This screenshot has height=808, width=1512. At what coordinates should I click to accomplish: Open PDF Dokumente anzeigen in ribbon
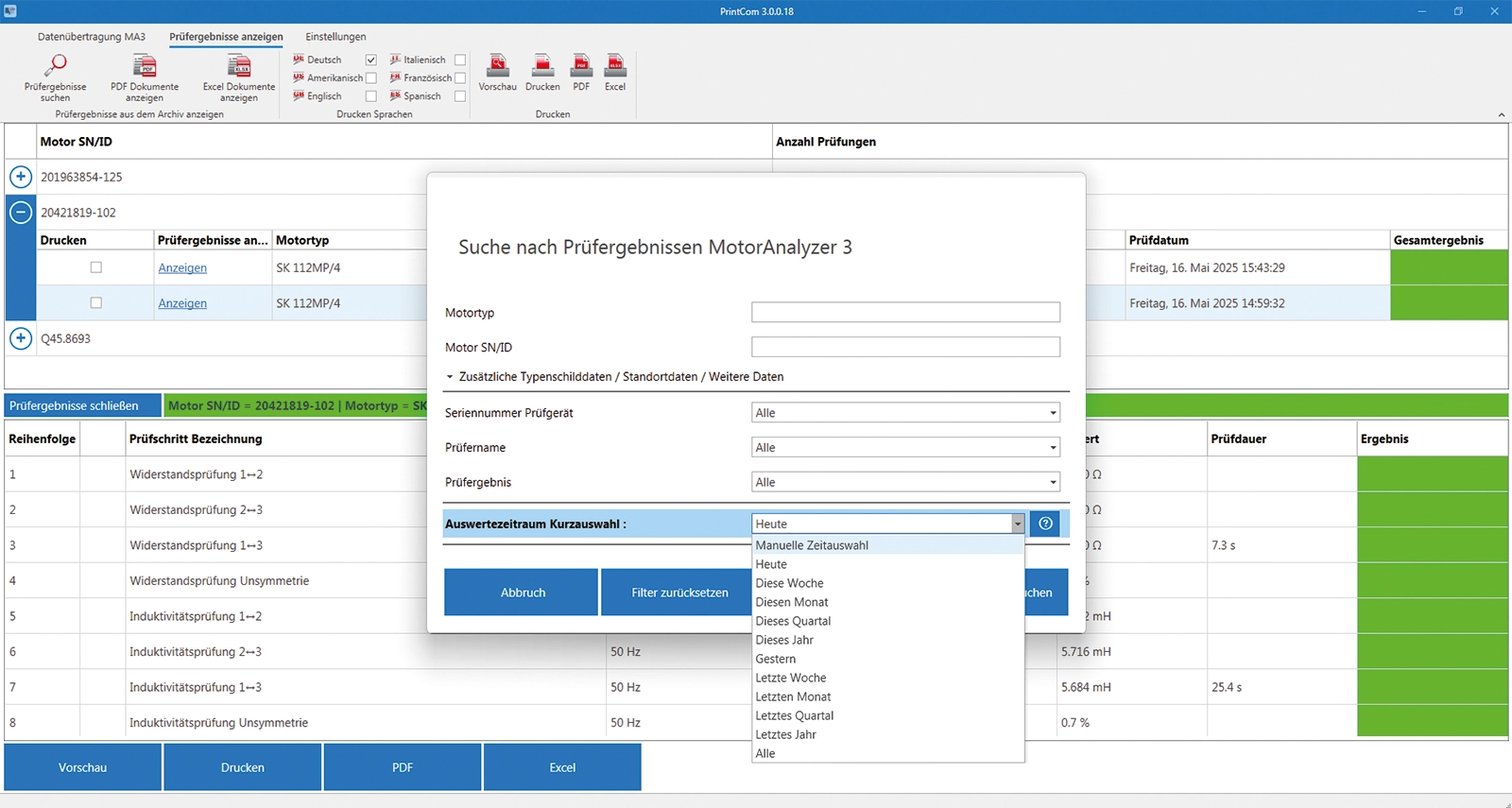pyautogui.click(x=145, y=66)
